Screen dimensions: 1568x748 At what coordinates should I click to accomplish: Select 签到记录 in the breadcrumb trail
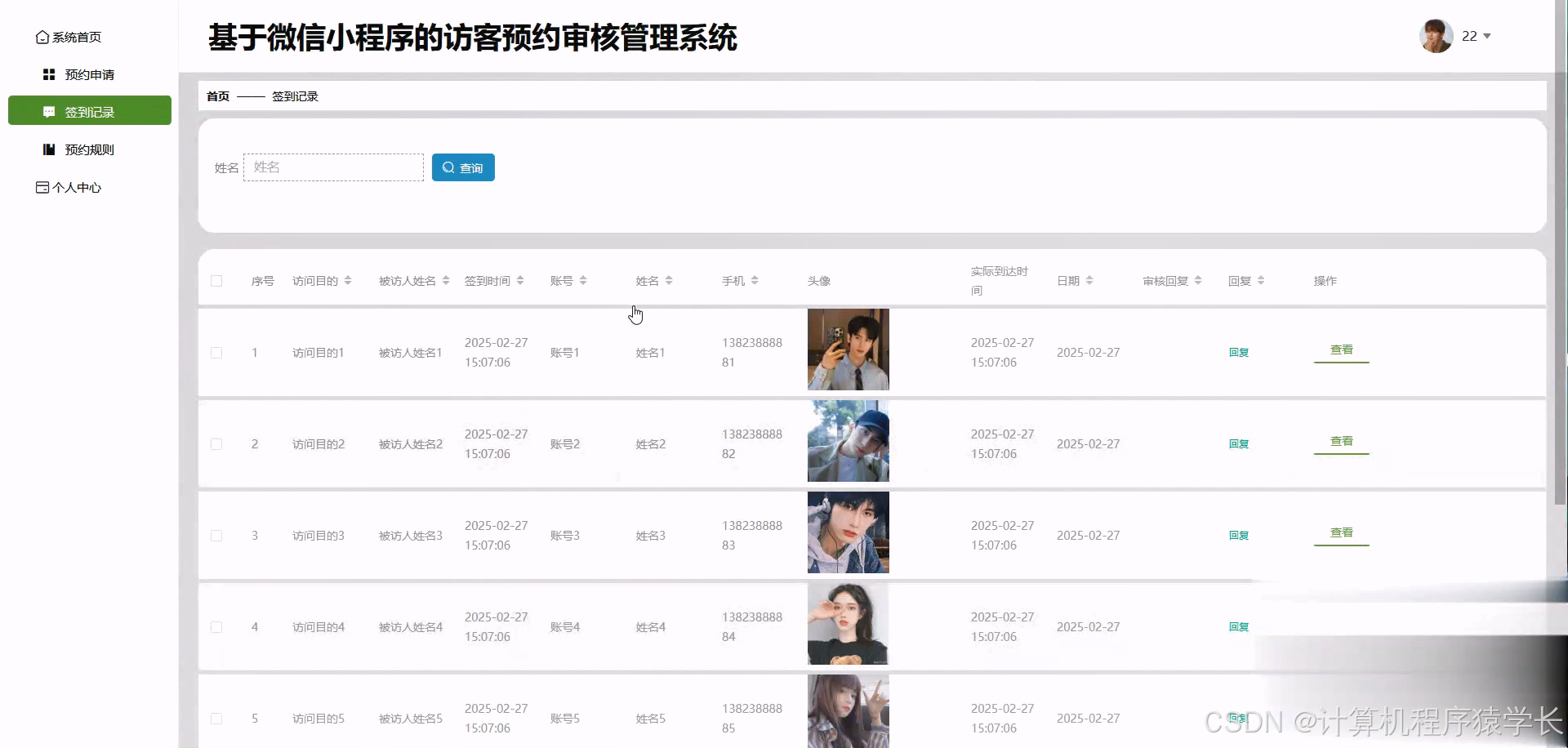(x=295, y=96)
